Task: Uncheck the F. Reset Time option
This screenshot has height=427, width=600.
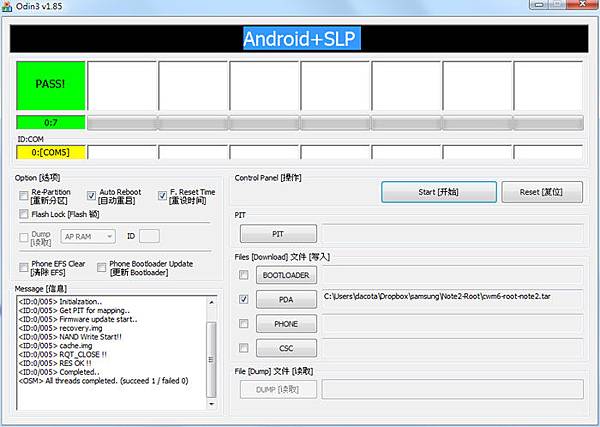Action: coord(162,196)
